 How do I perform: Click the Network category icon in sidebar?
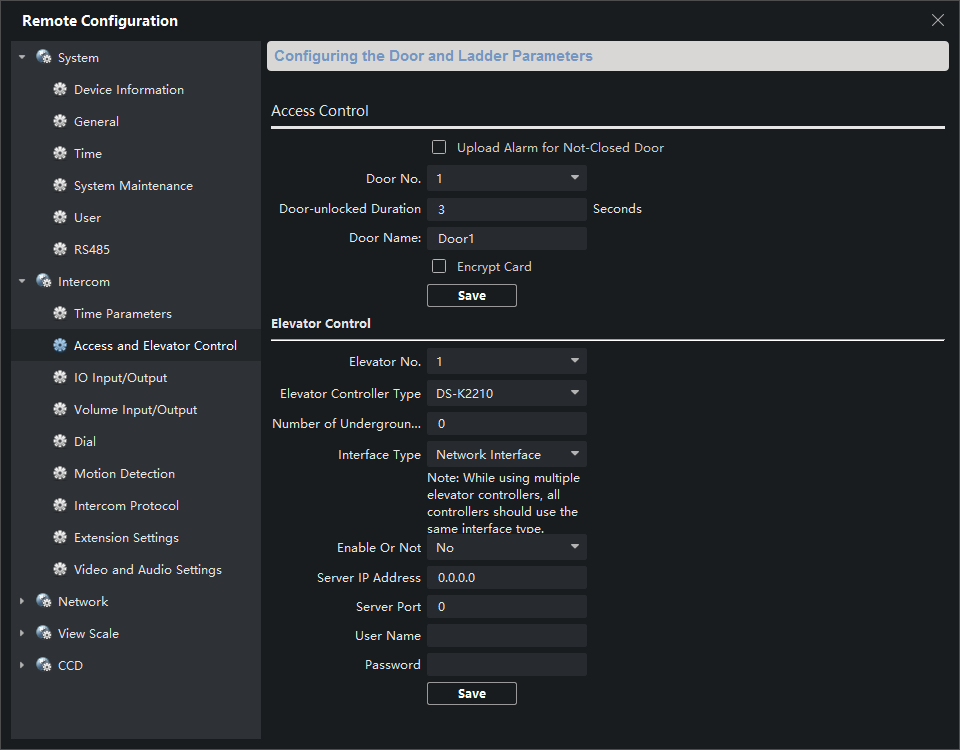pos(44,602)
